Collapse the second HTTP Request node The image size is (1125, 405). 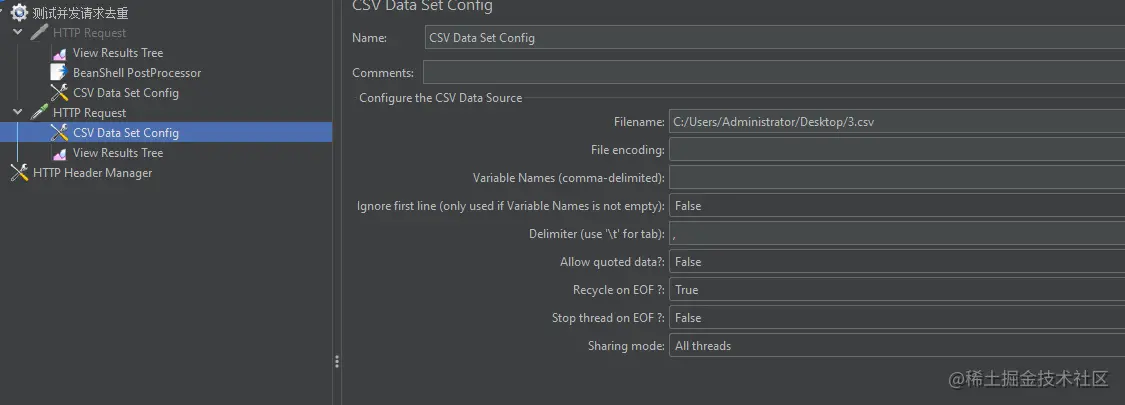[x=18, y=113]
